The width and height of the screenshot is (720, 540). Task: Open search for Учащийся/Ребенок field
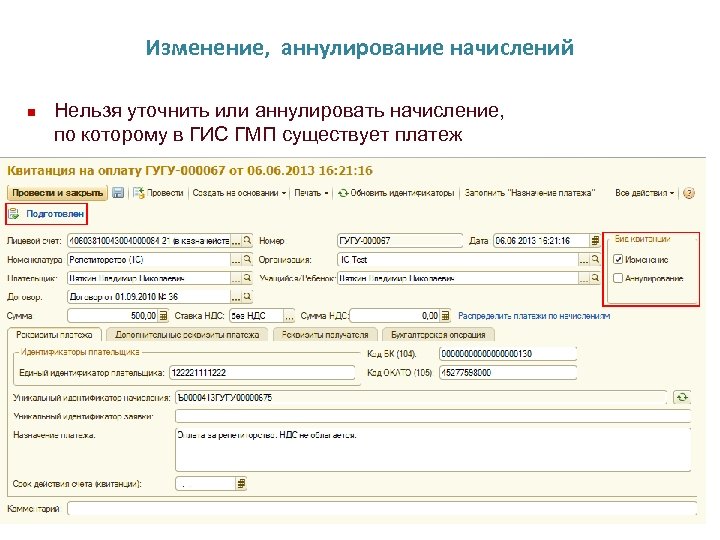(x=595, y=278)
